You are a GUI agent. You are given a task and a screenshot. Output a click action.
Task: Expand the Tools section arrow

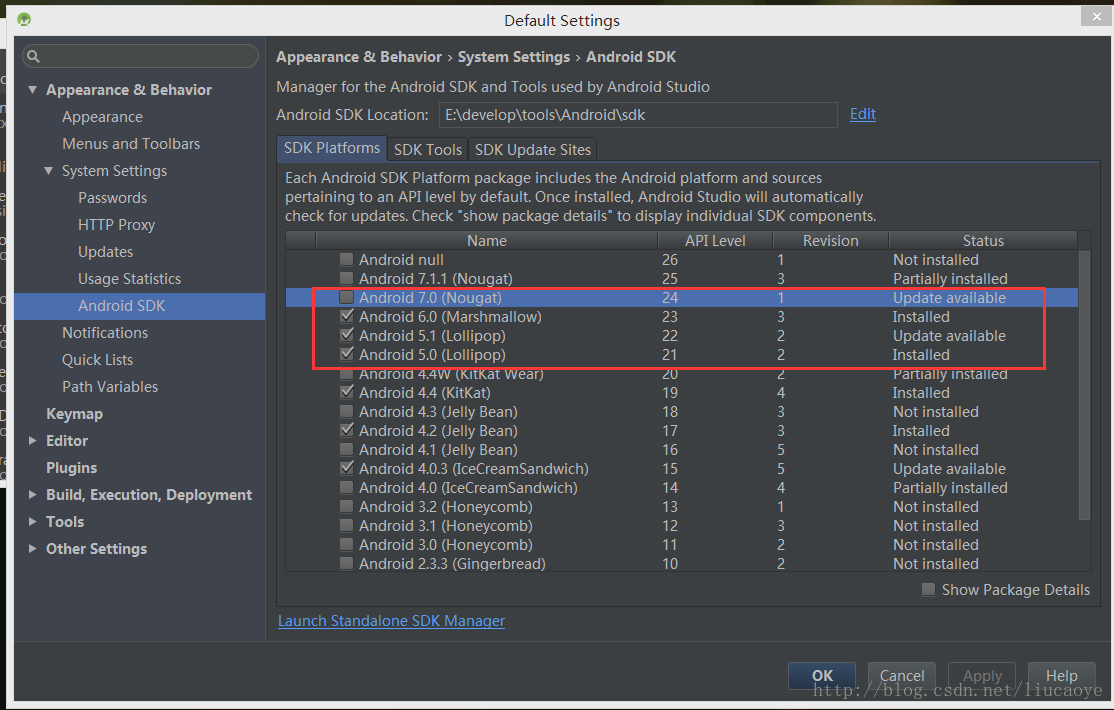click(33, 522)
